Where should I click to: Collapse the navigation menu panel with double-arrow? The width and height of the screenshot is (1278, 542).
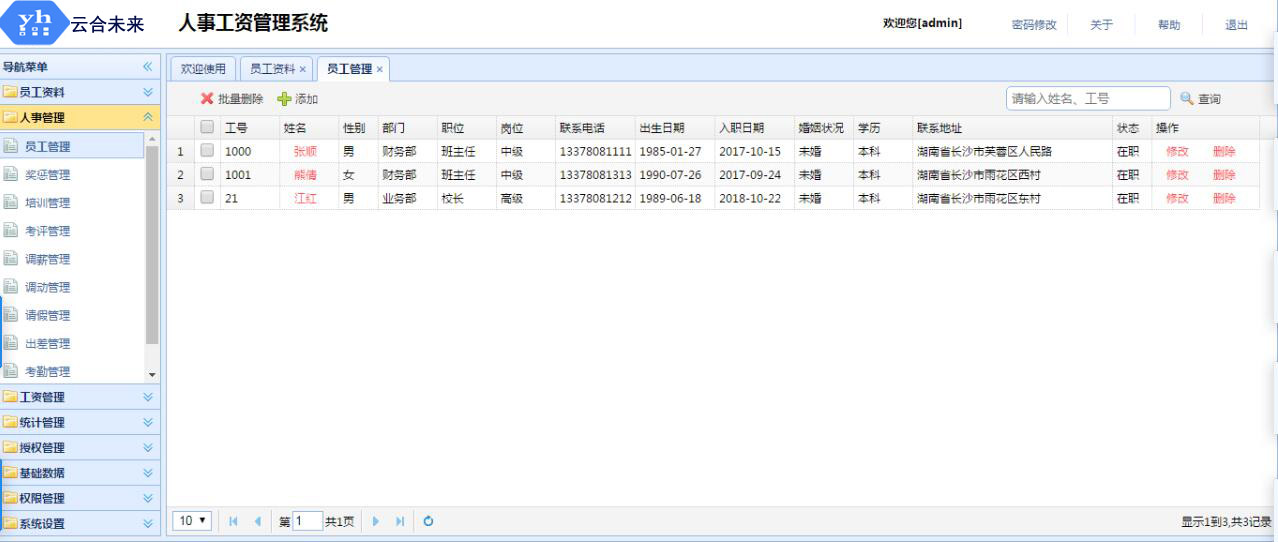(148, 67)
